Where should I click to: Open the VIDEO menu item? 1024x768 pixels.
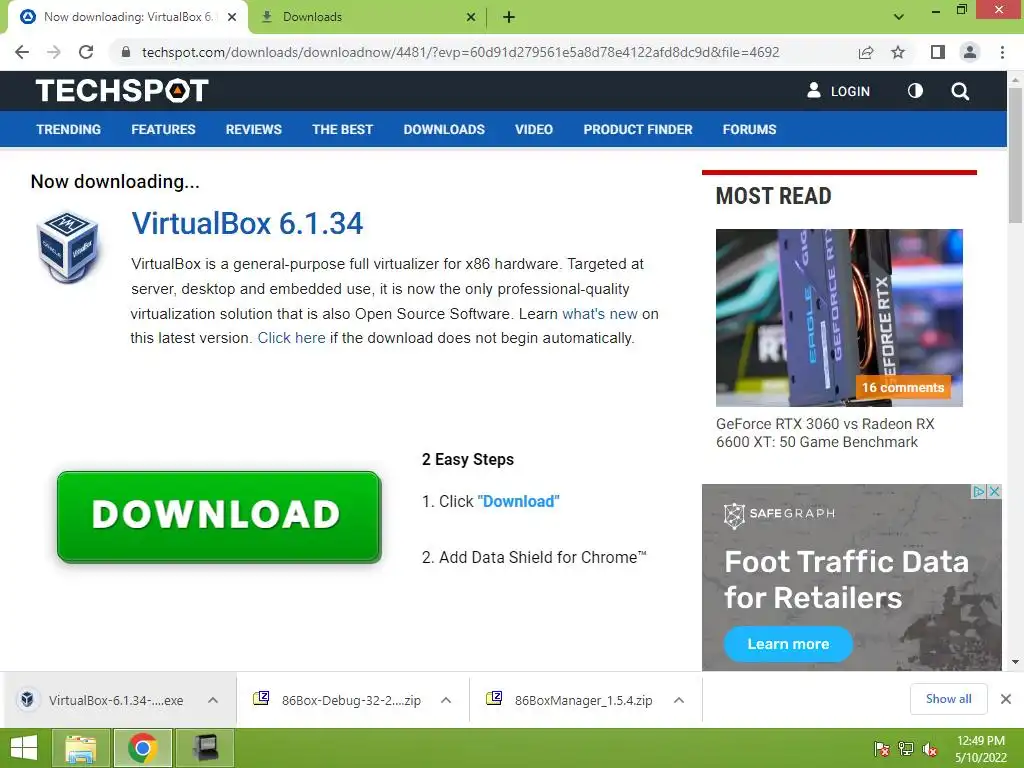[x=534, y=129]
